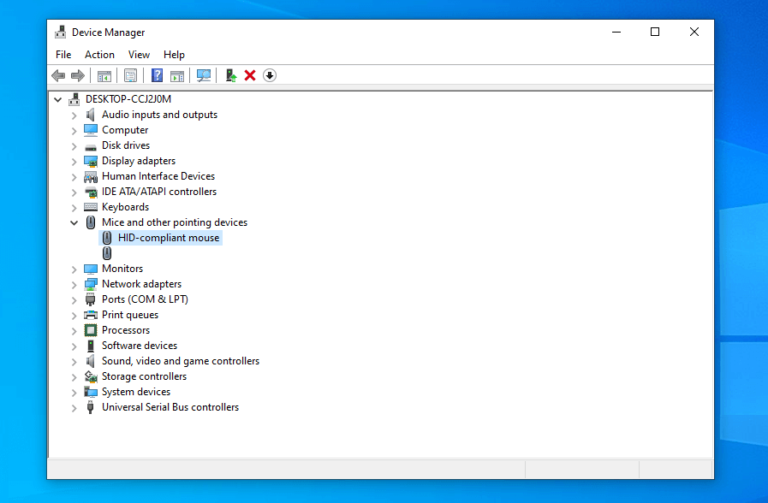Expand the Network adapters chevron

(74, 285)
